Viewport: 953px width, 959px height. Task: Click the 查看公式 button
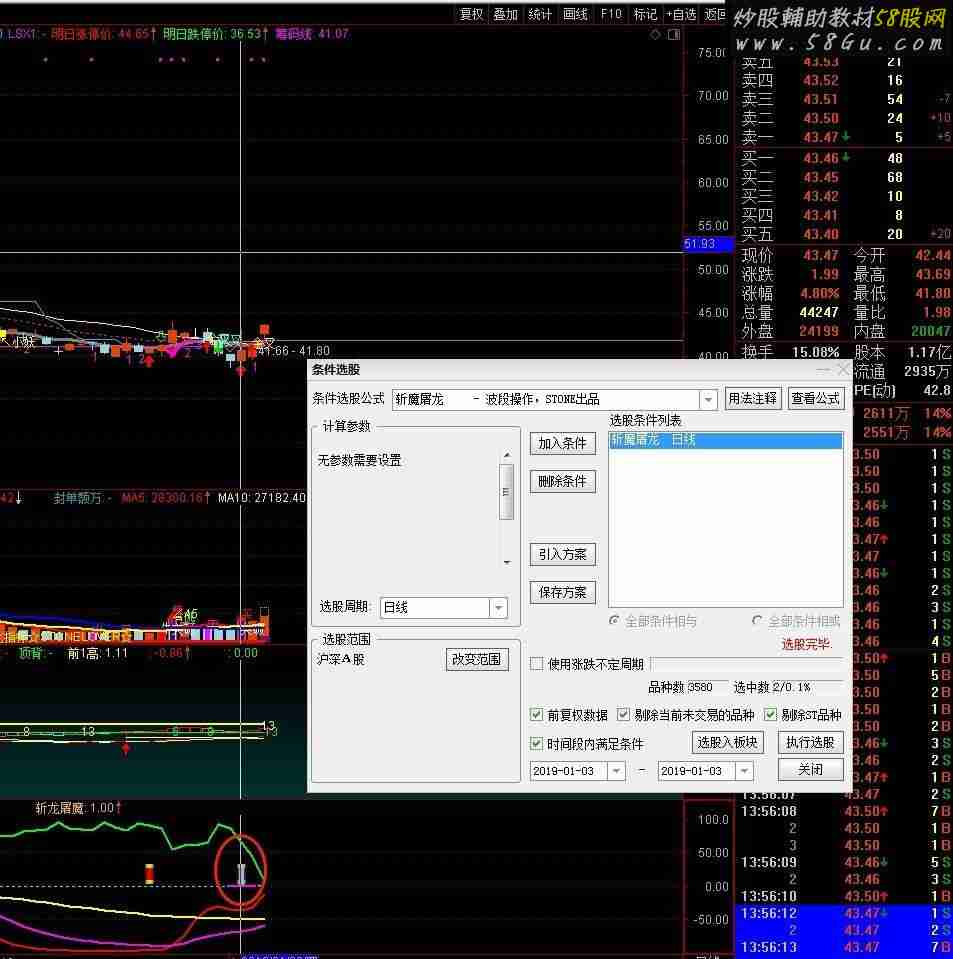tap(816, 399)
